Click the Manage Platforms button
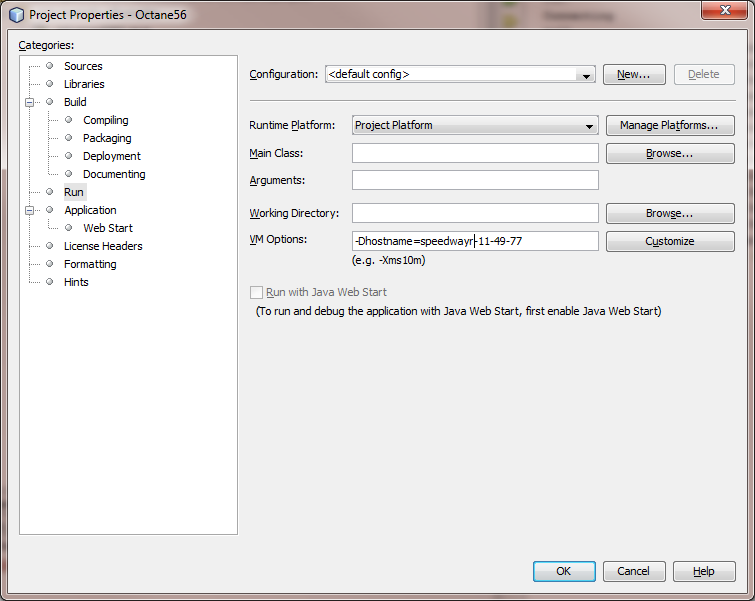Screen dimensions: 755x601 tap(670, 125)
